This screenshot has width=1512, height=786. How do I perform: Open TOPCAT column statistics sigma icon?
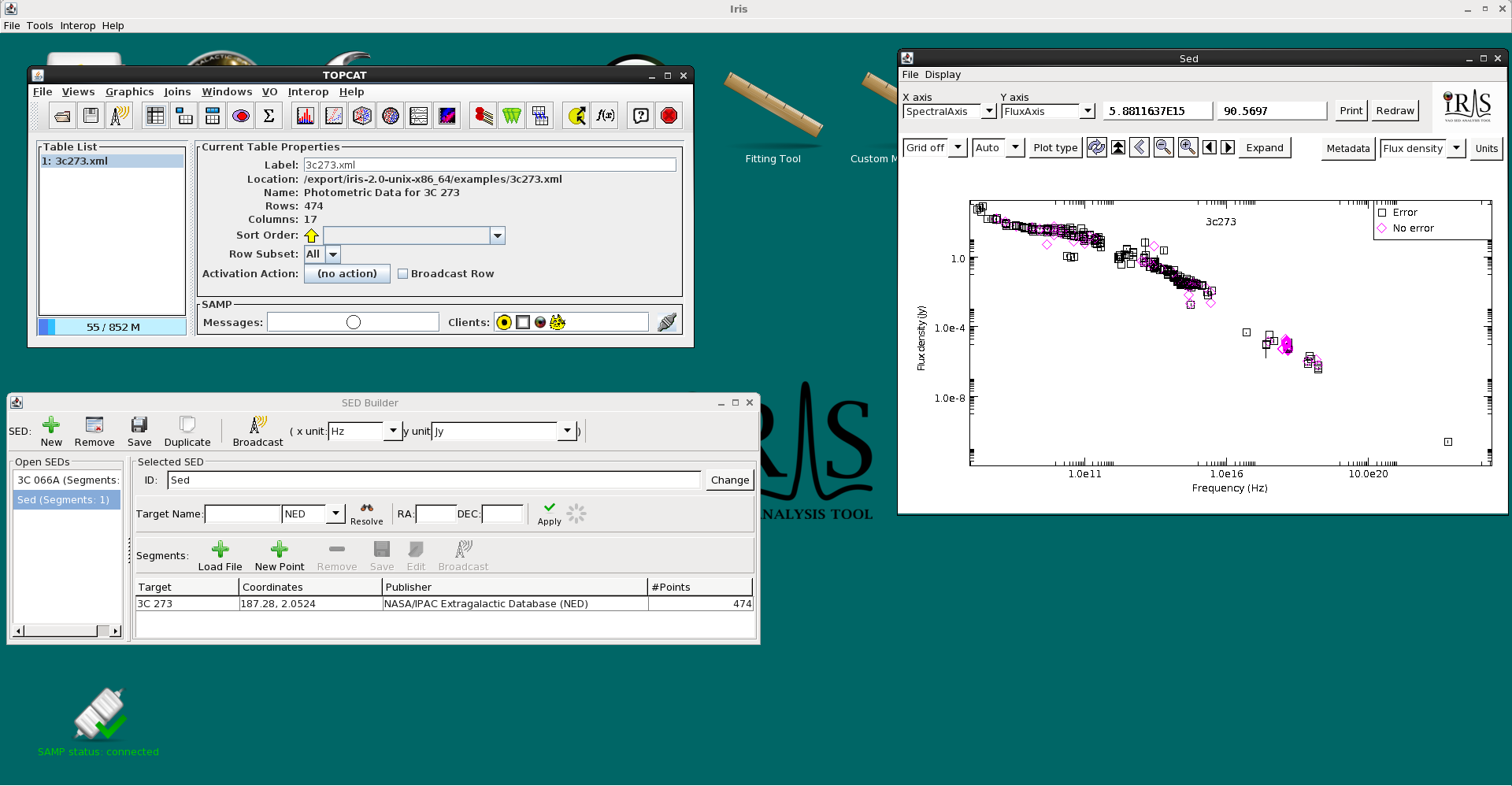[x=269, y=116]
